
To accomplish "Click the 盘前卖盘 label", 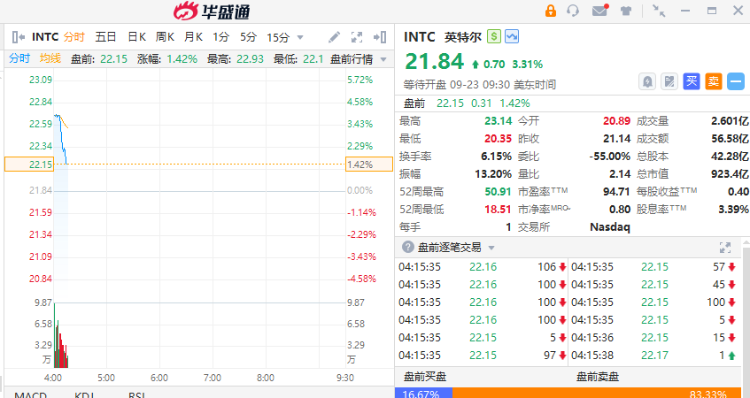I will click(x=597, y=376).
